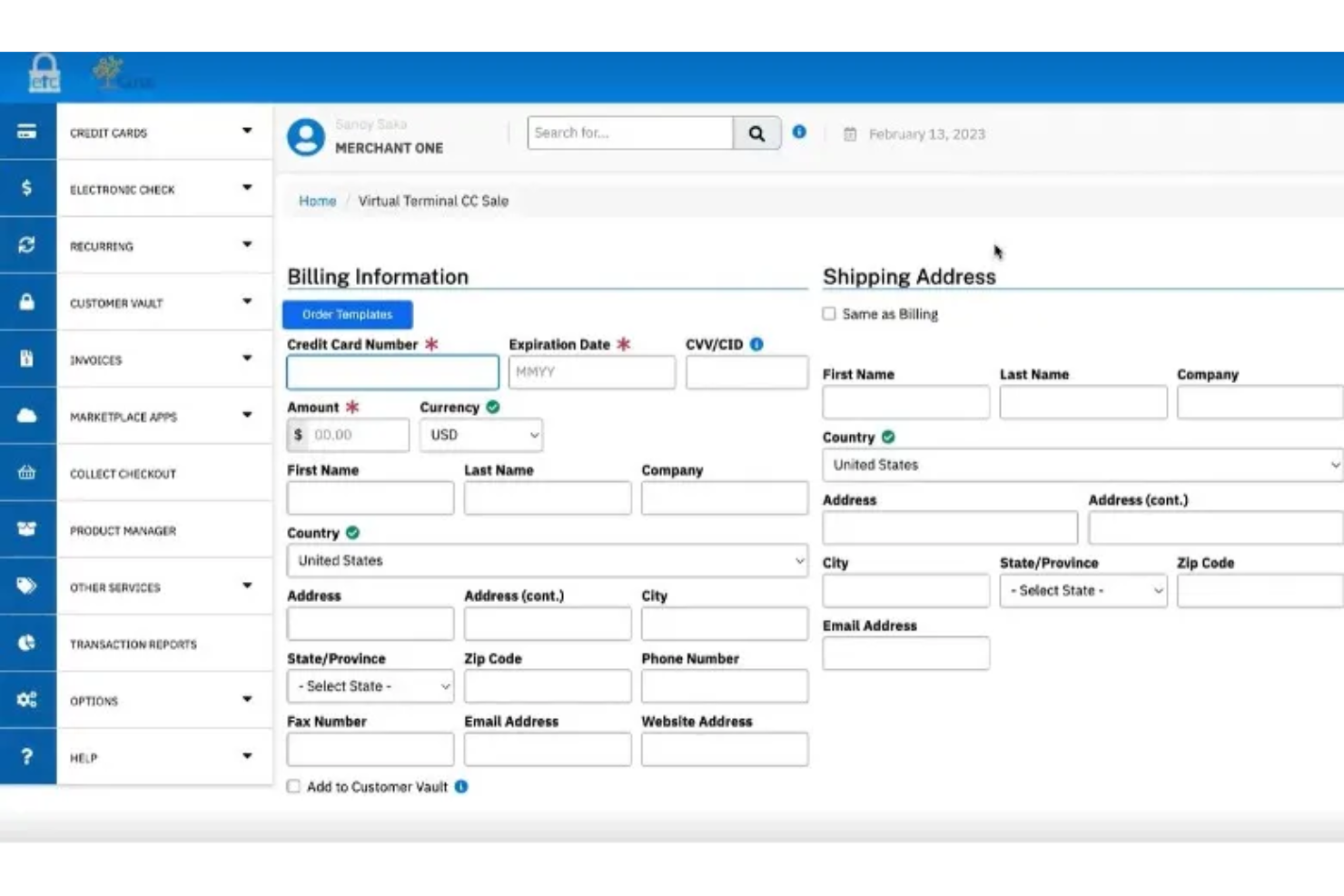Navigate Home via the breadcrumb link

coord(316,201)
